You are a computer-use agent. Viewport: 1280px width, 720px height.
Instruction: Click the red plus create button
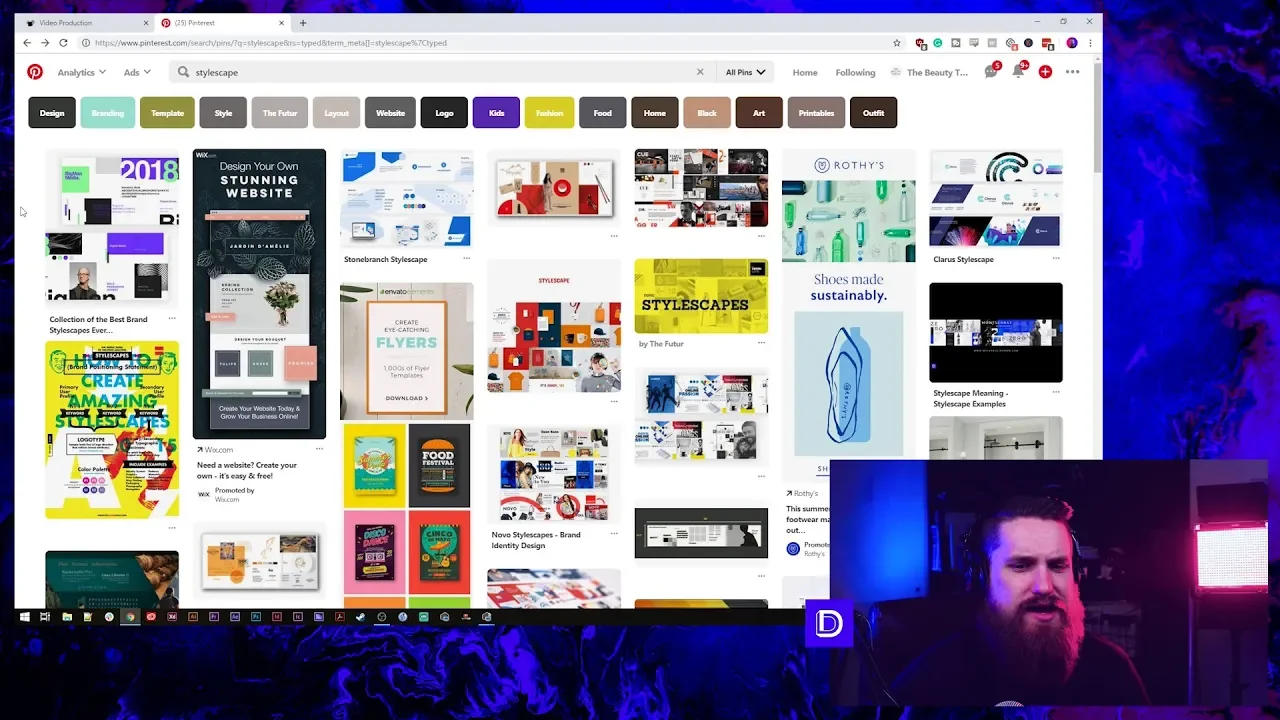tap(1045, 72)
